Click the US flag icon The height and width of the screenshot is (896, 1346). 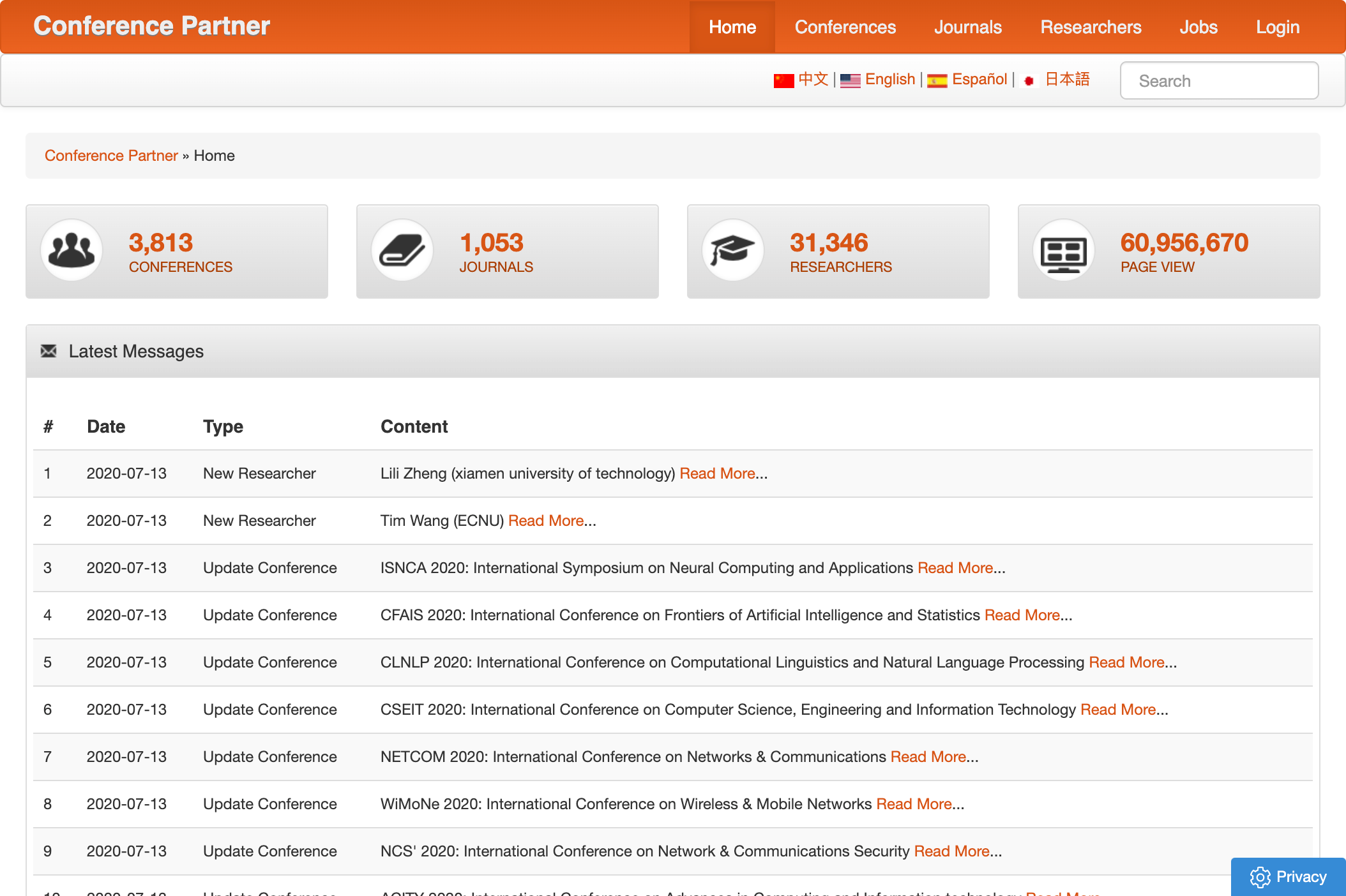pos(850,80)
